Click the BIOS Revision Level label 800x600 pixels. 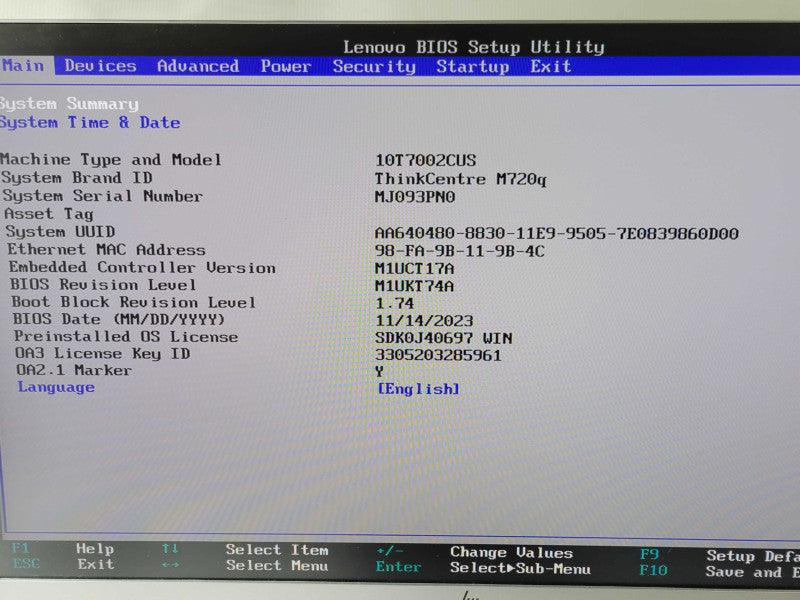coord(103,285)
